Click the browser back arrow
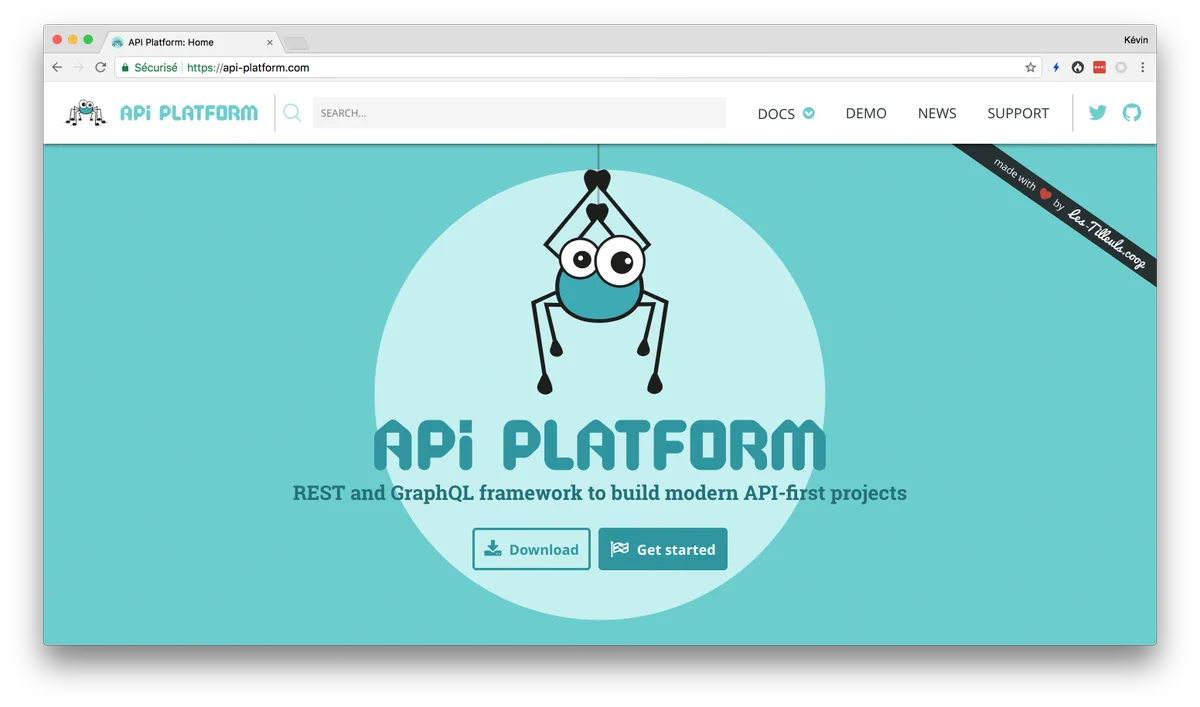 [x=57, y=67]
